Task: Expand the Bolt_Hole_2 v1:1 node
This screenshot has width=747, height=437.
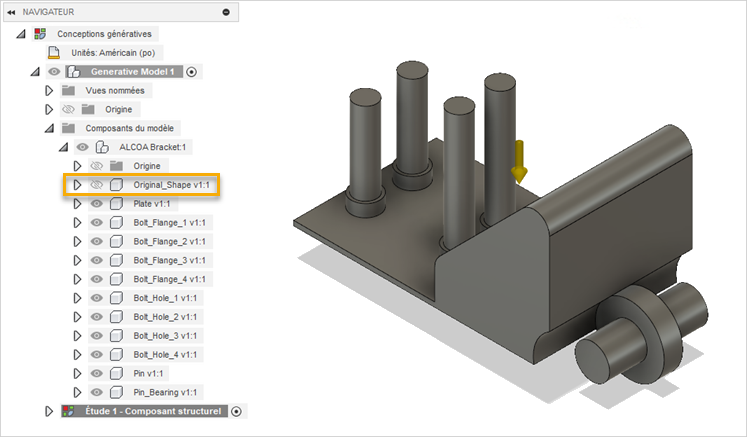Action: tap(77, 317)
